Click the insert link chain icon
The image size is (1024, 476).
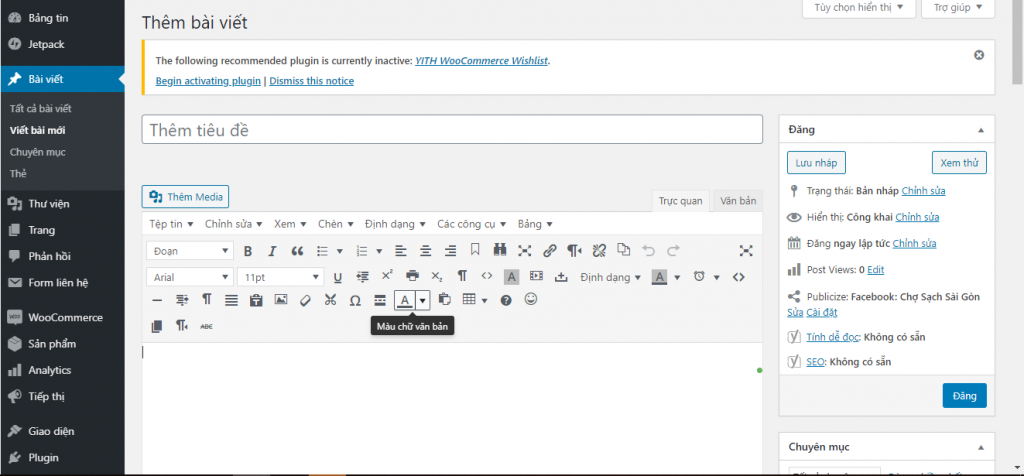(549, 251)
